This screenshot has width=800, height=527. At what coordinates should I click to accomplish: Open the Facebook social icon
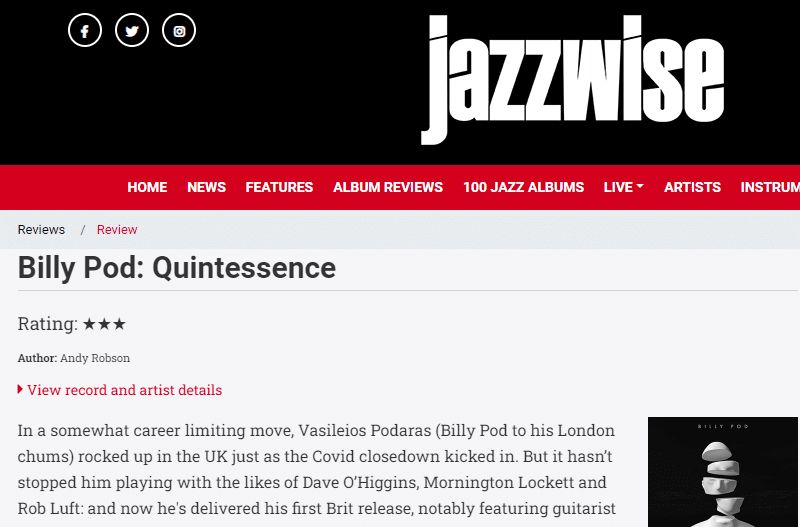[x=85, y=30]
